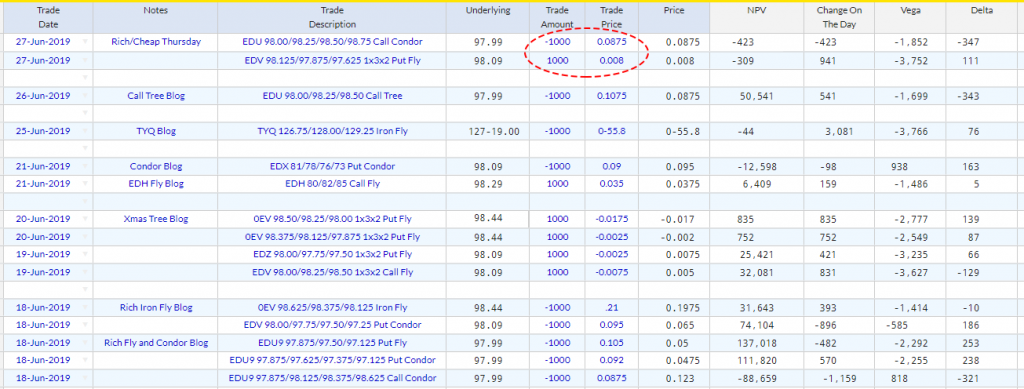The width and height of the screenshot is (1024, 389).
Task: Click the trade price 0.1075
Action: tap(611, 96)
